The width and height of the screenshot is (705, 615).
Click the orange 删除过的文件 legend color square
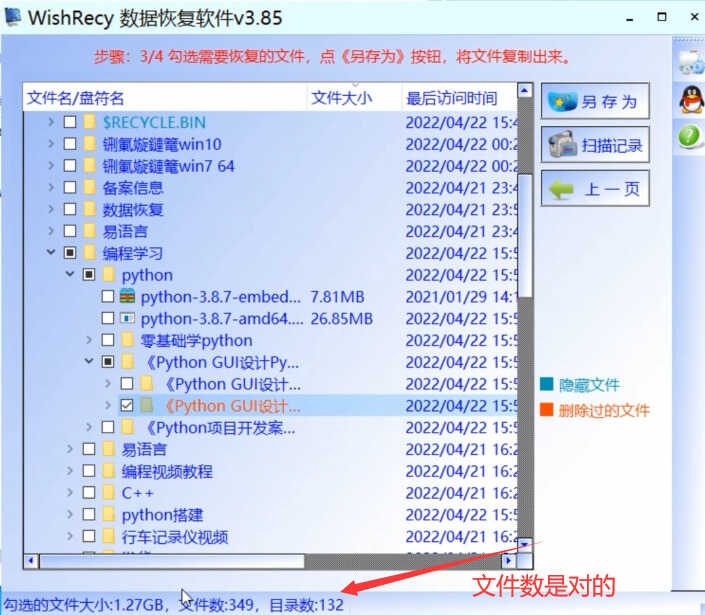(x=546, y=410)
